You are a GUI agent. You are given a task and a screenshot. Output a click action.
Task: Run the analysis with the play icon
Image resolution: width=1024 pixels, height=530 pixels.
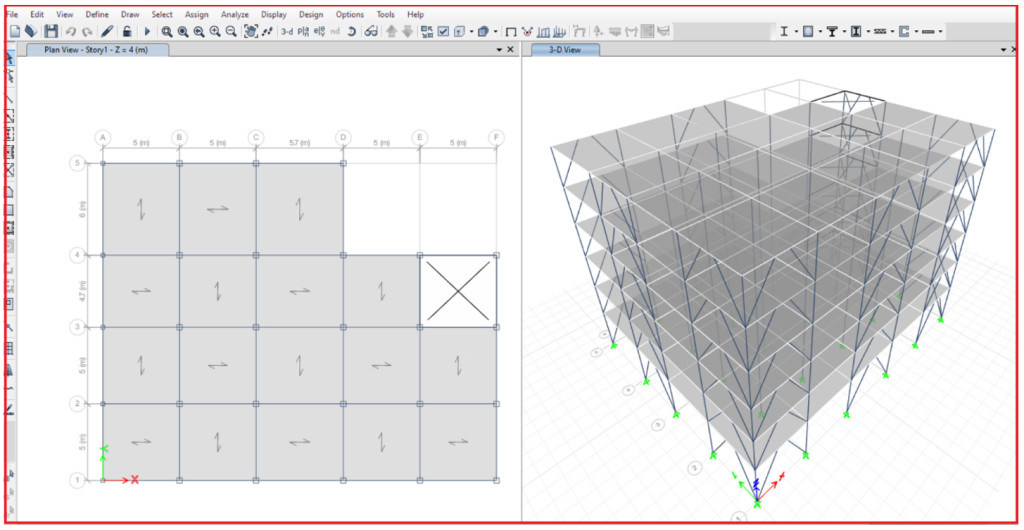[x=147, y=31]
